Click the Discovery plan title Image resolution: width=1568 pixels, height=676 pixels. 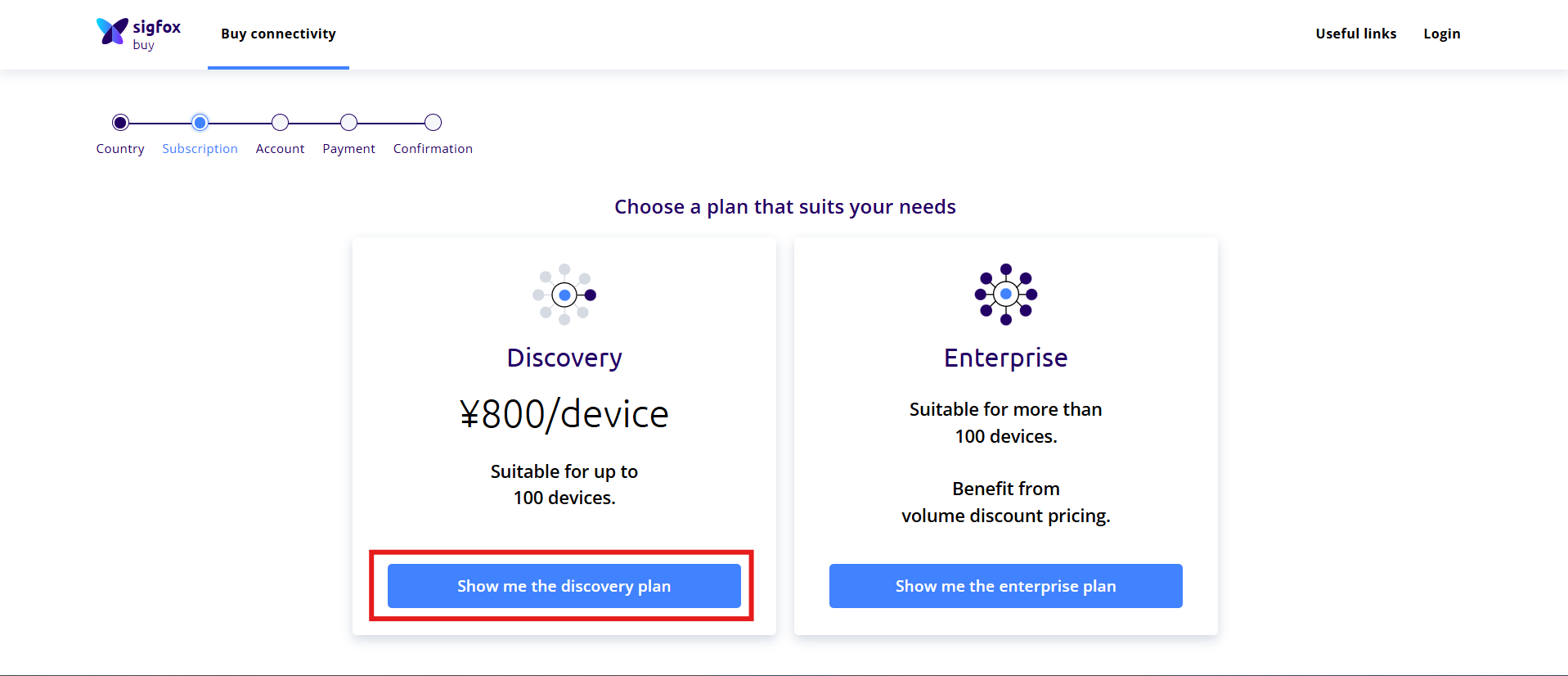[564, 358]
